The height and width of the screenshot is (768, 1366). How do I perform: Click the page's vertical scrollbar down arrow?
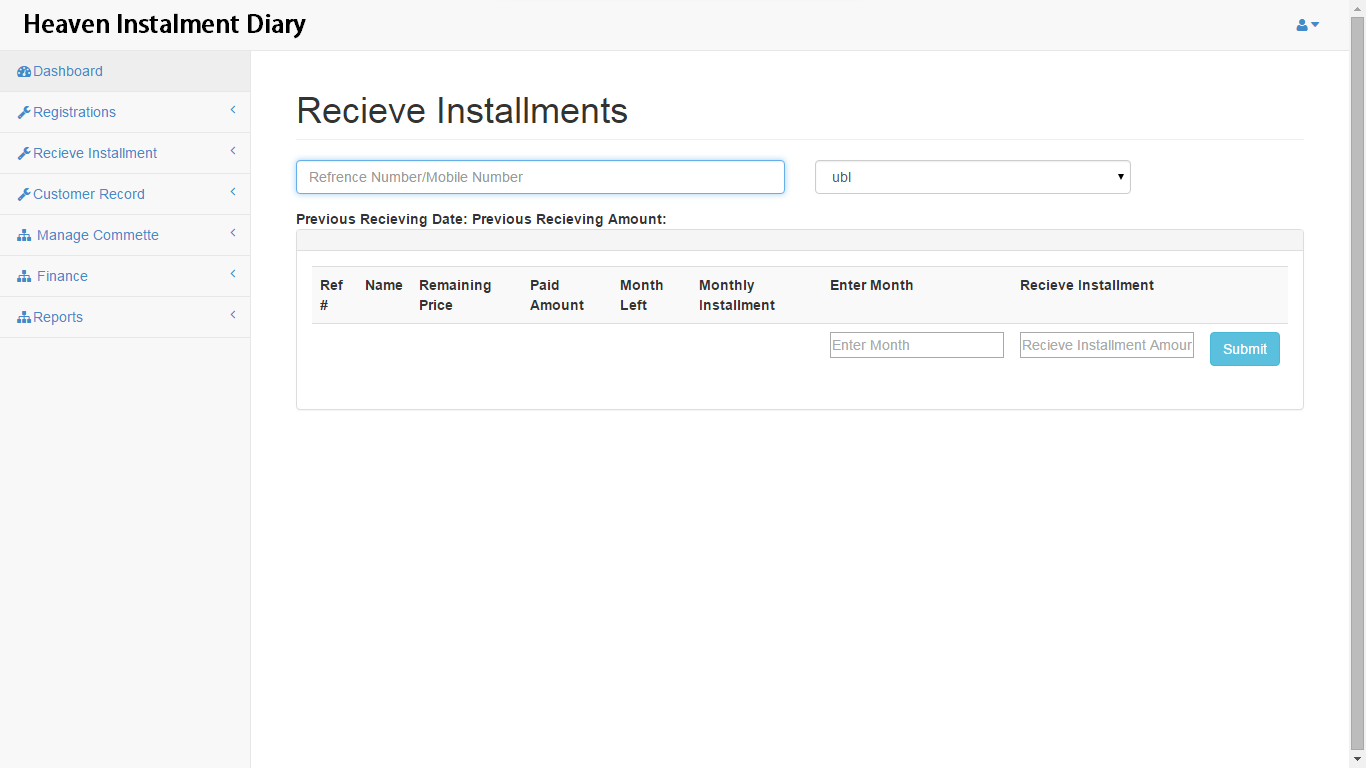tap(1357, 759)
